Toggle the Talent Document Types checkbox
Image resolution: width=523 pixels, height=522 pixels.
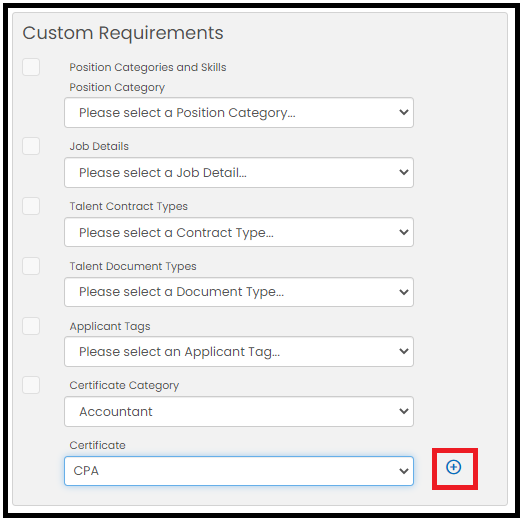tap(31, 266)
